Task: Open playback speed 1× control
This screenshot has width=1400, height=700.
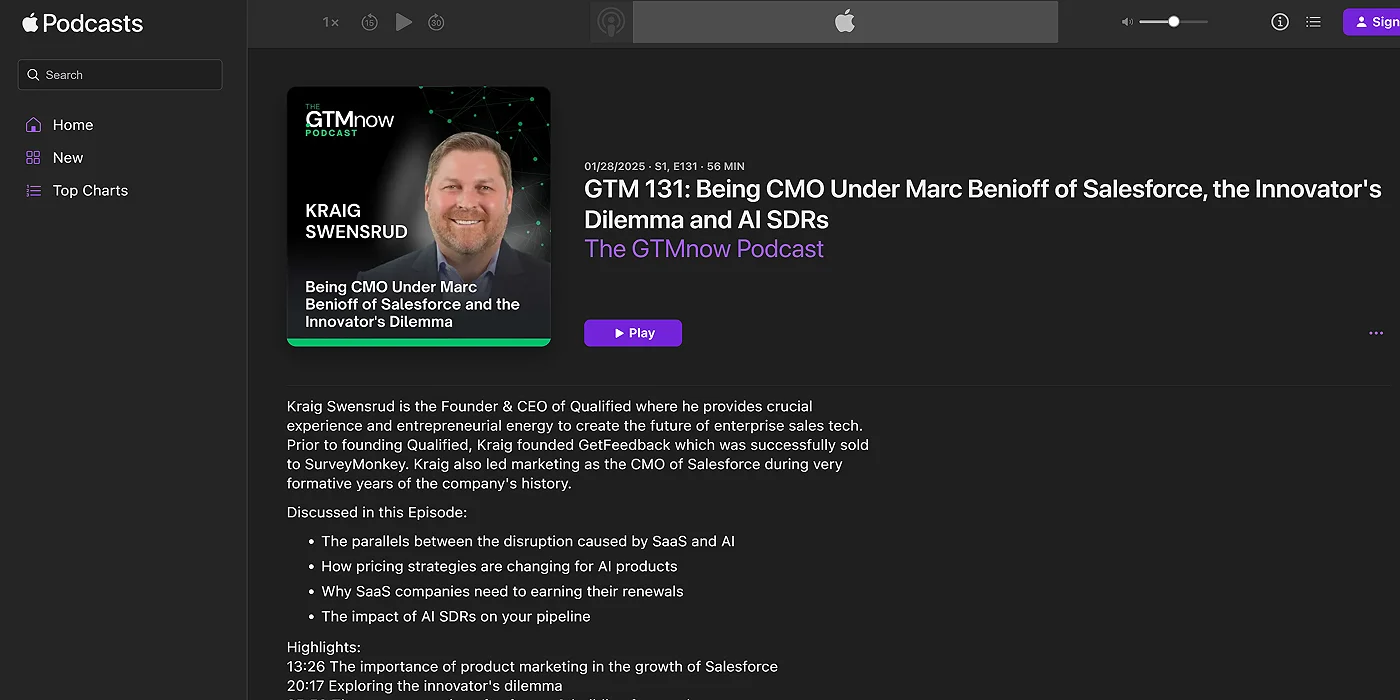Action: [330, 22]
